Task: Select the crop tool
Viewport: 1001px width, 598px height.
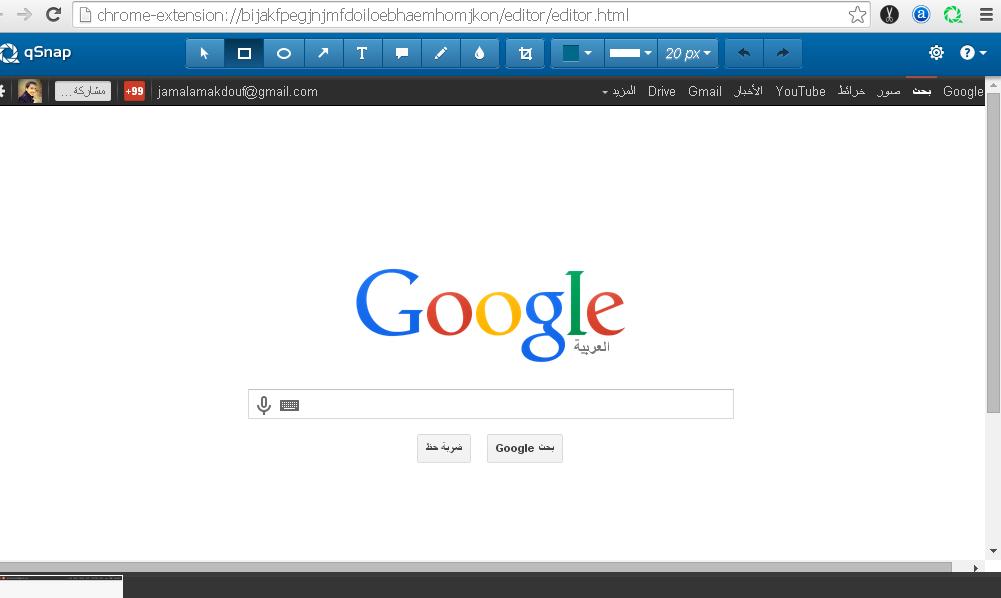Action: [525, 53]
